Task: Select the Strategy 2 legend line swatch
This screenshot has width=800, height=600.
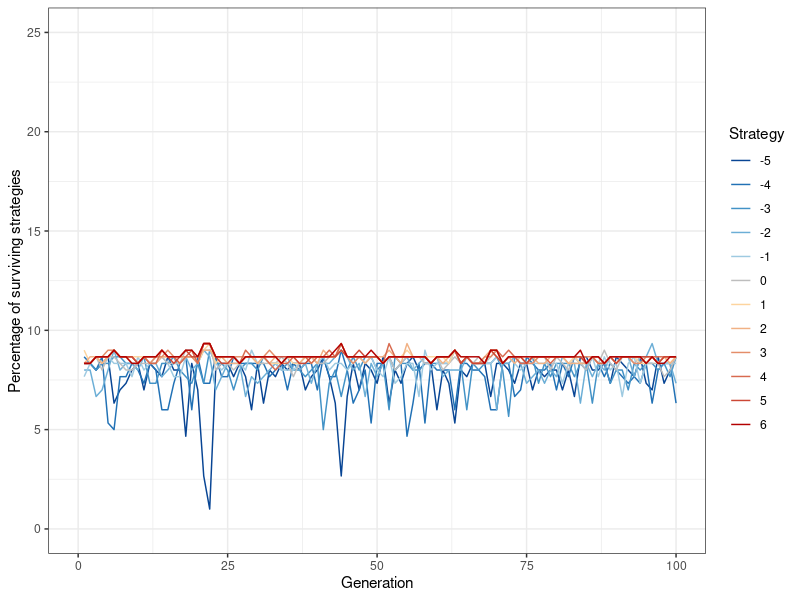Action: click(x=741, y=329)
